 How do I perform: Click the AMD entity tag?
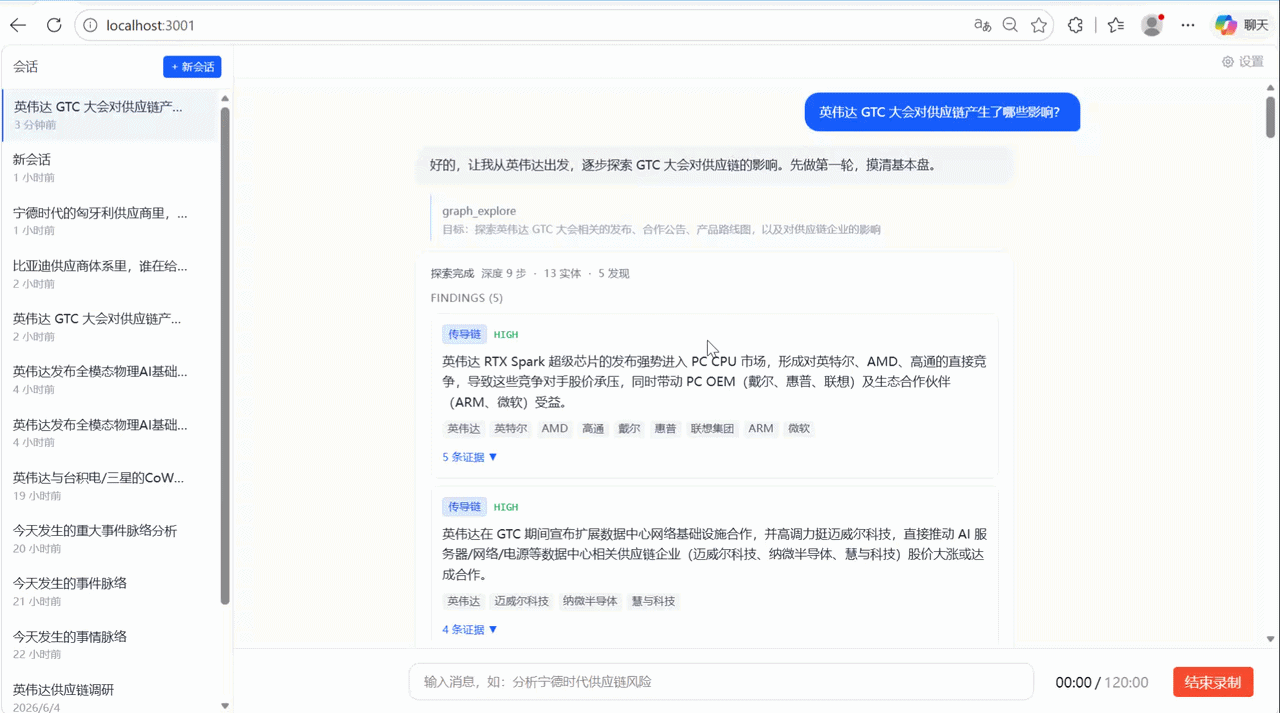[x=555, y=428]
